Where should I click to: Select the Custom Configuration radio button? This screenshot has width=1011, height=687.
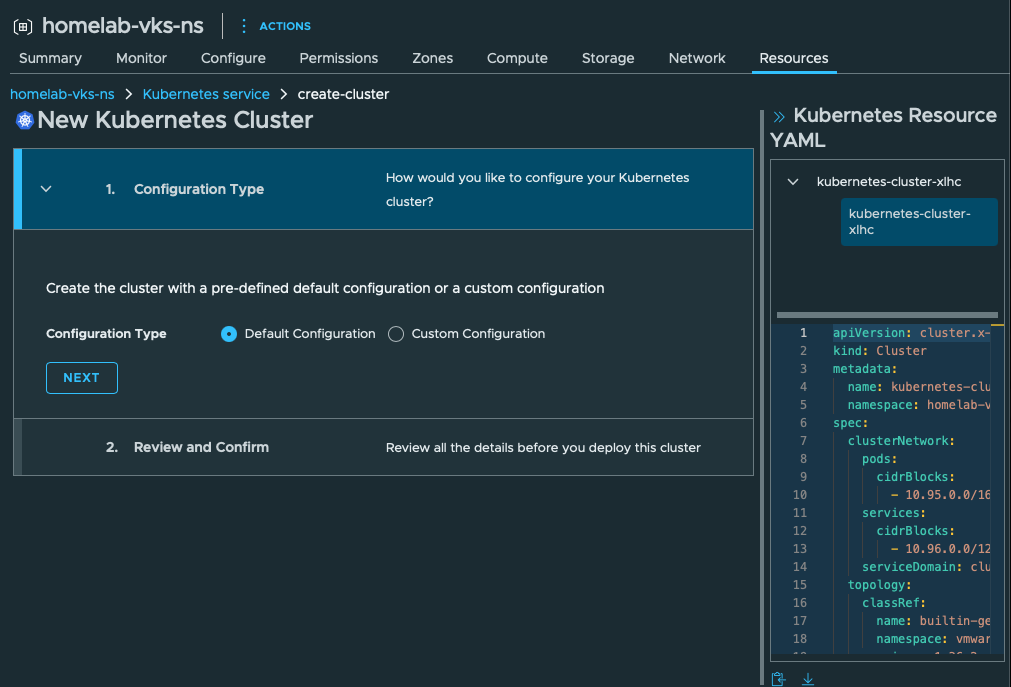pos(396,334)
